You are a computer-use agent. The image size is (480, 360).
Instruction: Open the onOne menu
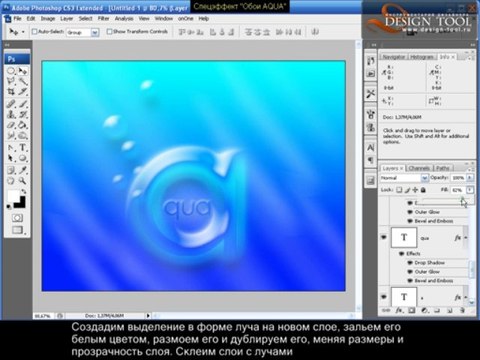[185, 19]
